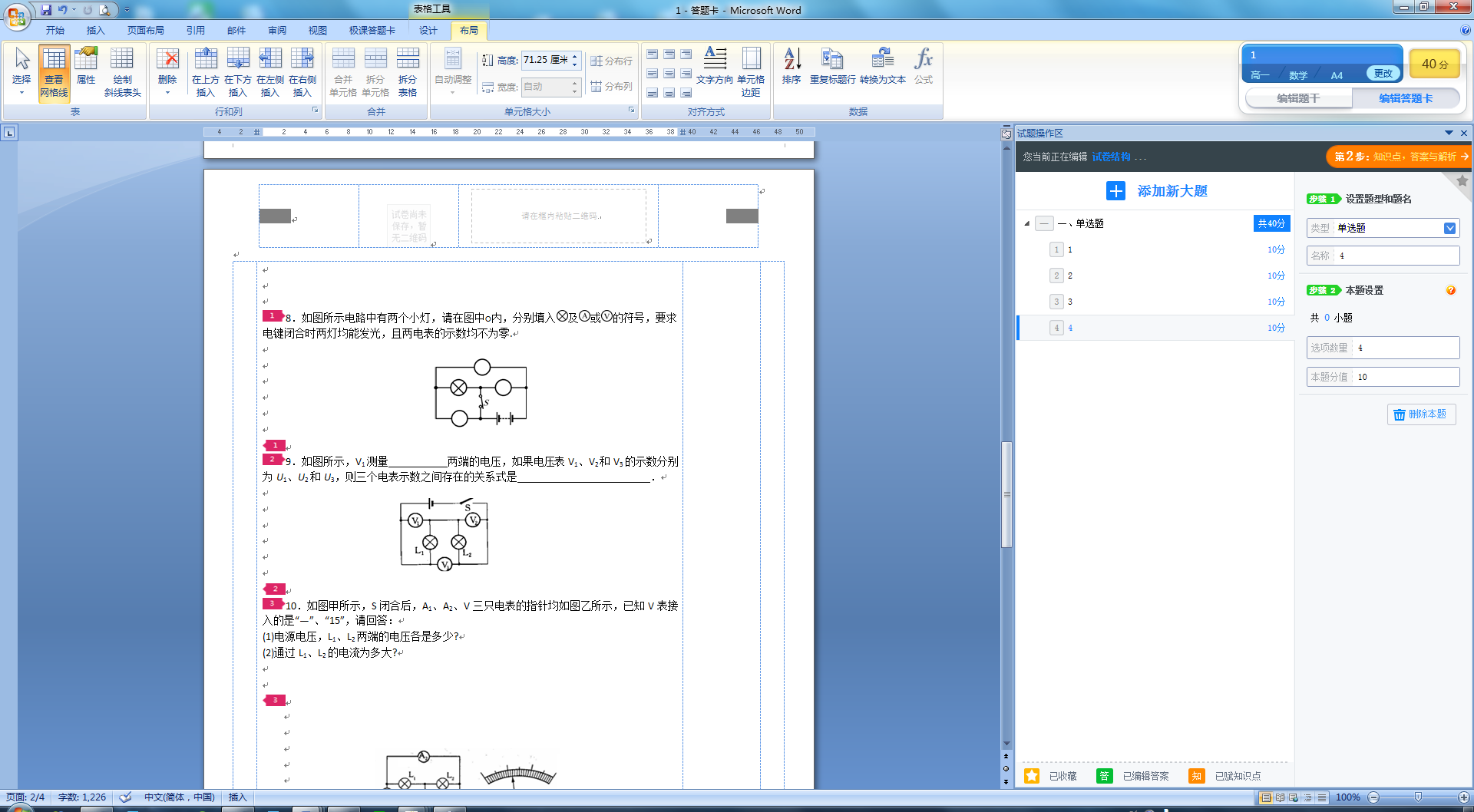Image resolution: width=1474 pixels, height=812 pixels.
Task: Open the Office button menu
Action: 17,15
